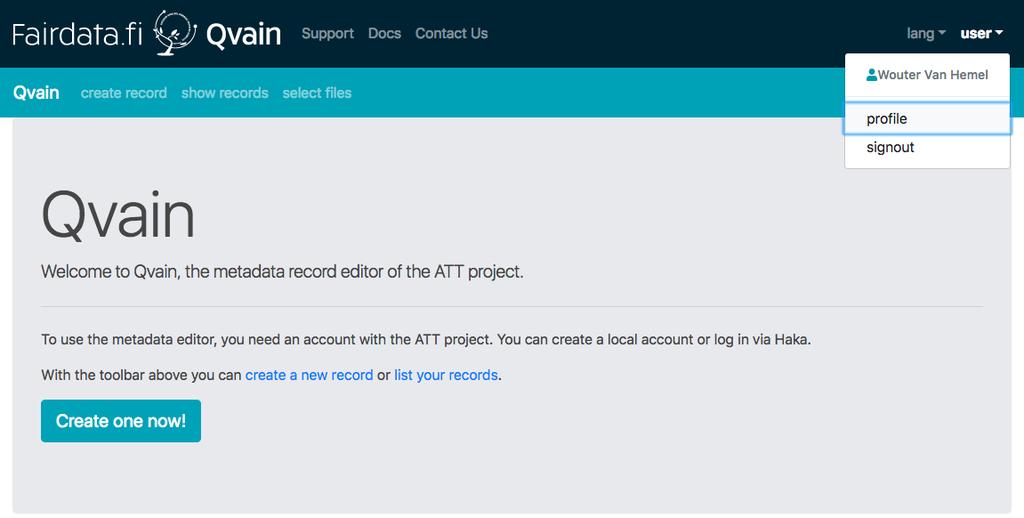Image resolution: width=1024 pixels, height=518 pixels.
Task: Open Contact Us in header
Action: click(x=451, y=33)
